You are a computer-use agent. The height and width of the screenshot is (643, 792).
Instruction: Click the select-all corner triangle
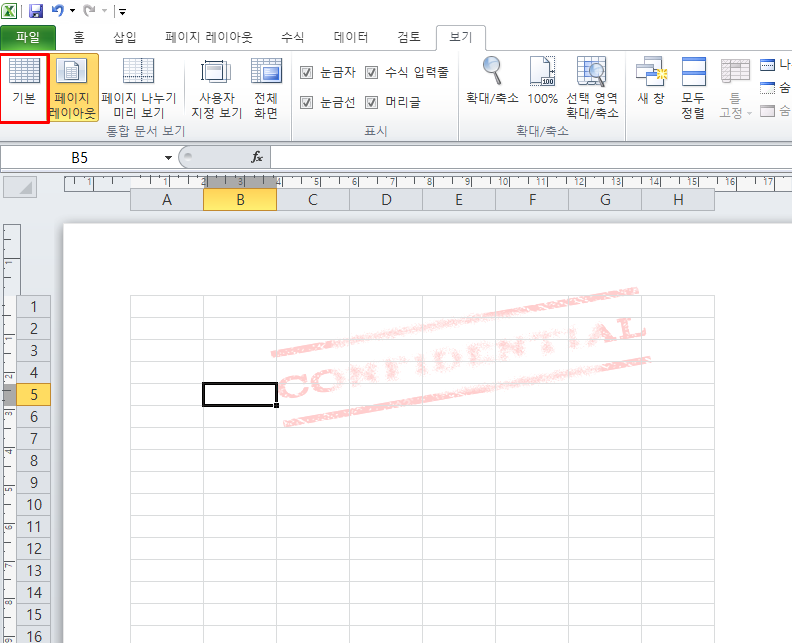[x=20, y=187]
